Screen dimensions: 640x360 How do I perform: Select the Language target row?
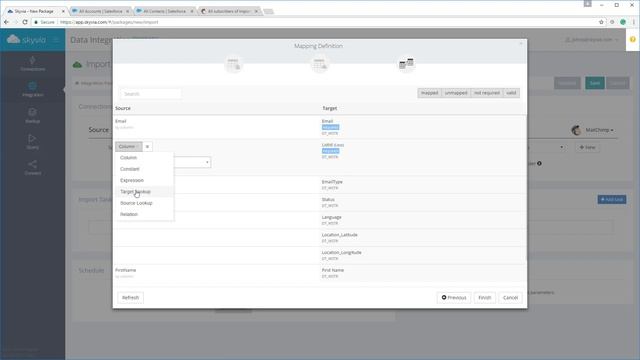click(423, 220)
